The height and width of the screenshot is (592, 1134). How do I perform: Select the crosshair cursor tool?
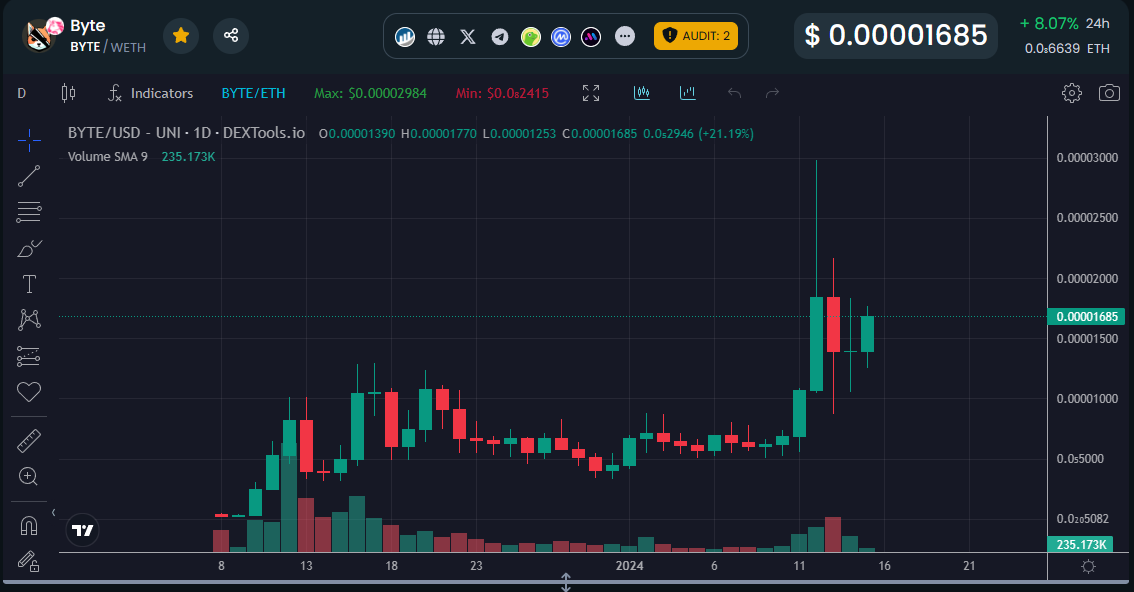(29, 140)
